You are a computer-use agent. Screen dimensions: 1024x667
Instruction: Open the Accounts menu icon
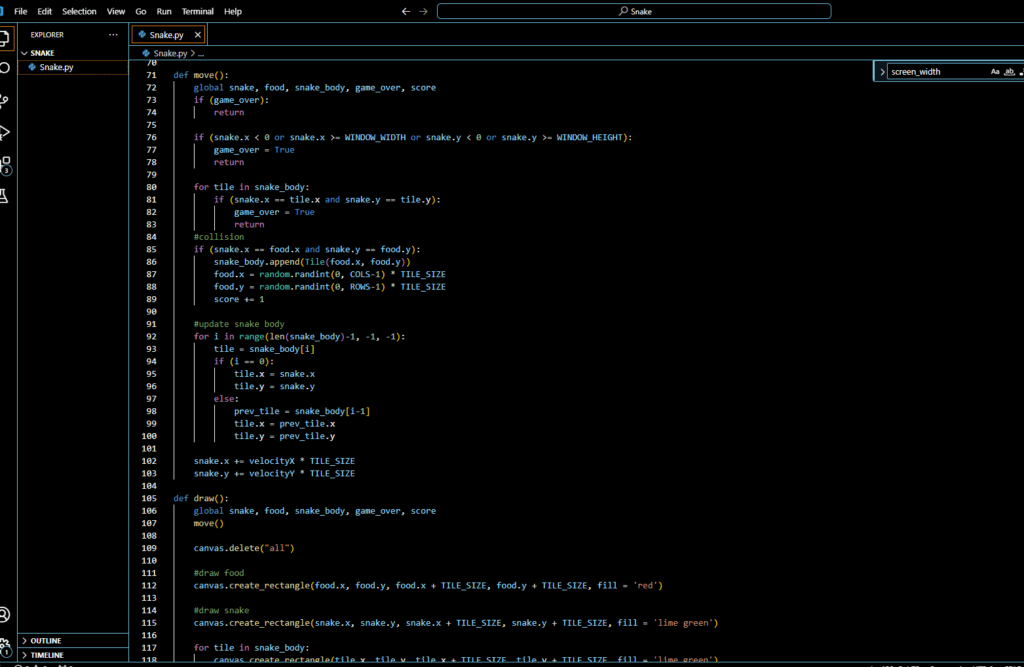coord(4,615)
